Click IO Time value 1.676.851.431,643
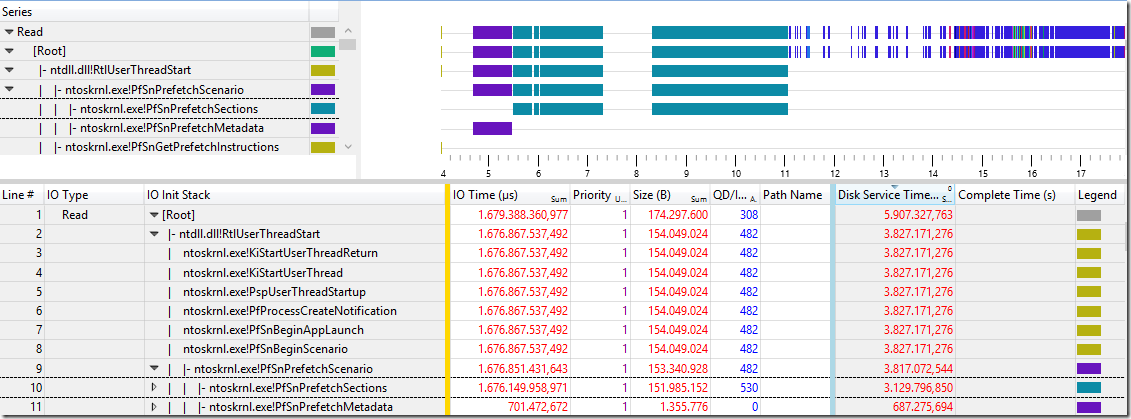 pos(523,369)
